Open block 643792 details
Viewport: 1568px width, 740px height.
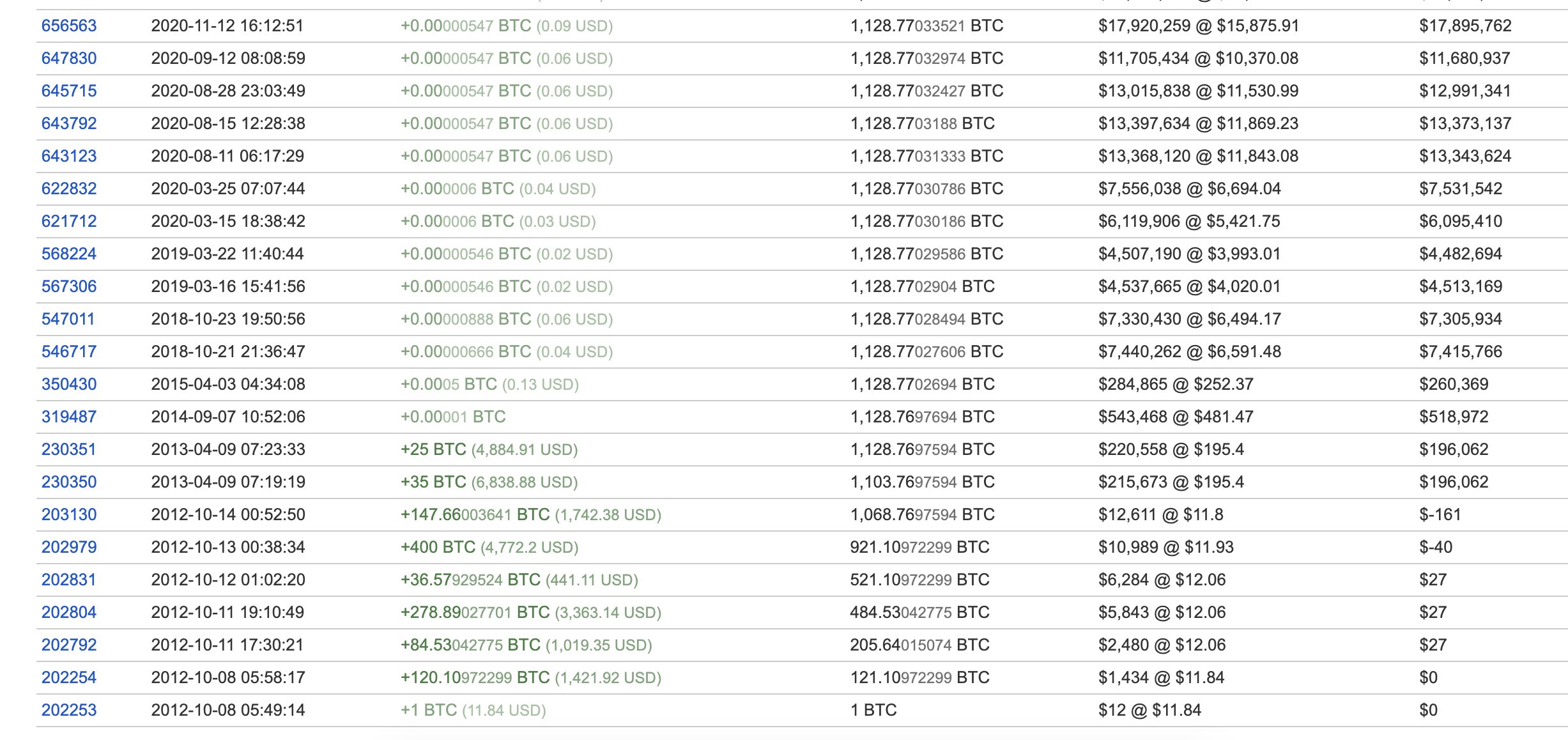tap(69, 124)
